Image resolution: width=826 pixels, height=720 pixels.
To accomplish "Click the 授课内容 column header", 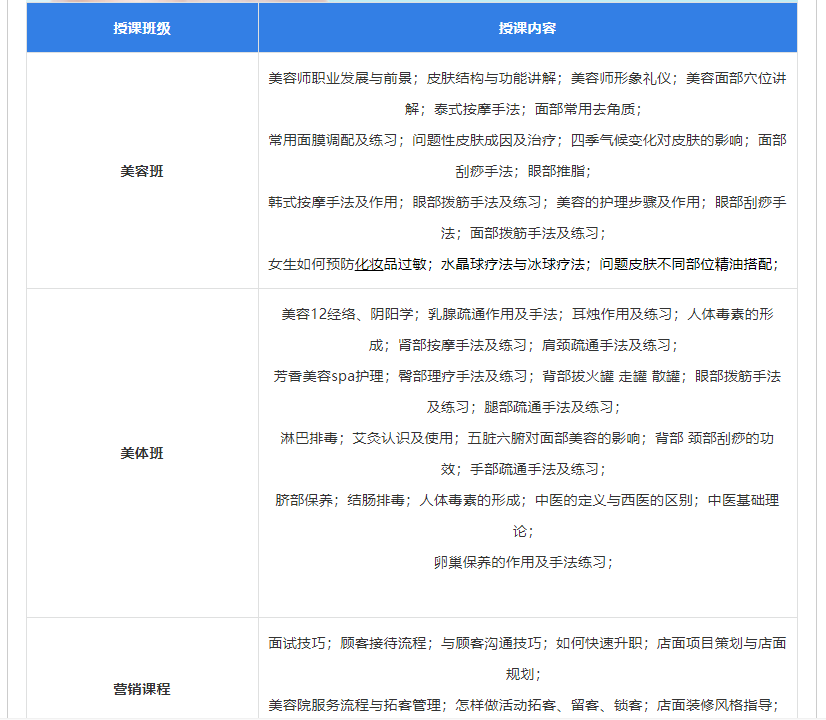I will click(x=527, y=28).
